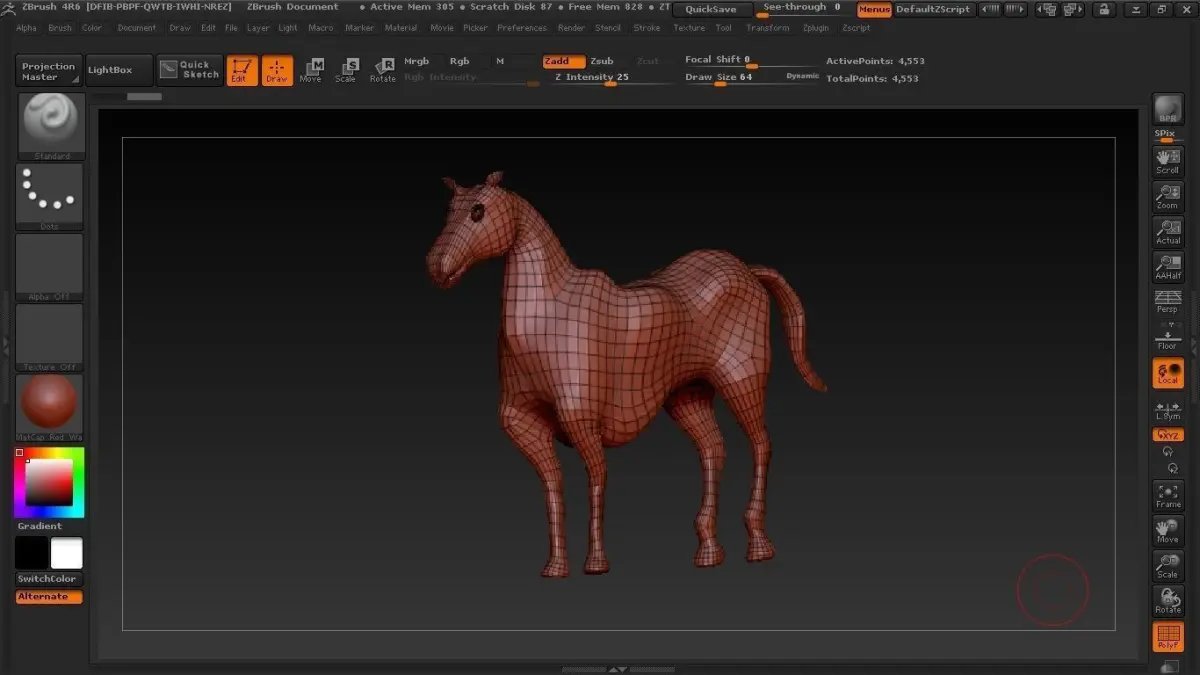Open the Standard brush thumbnail
Screen dimensions: 1200x675
point(50,125)
